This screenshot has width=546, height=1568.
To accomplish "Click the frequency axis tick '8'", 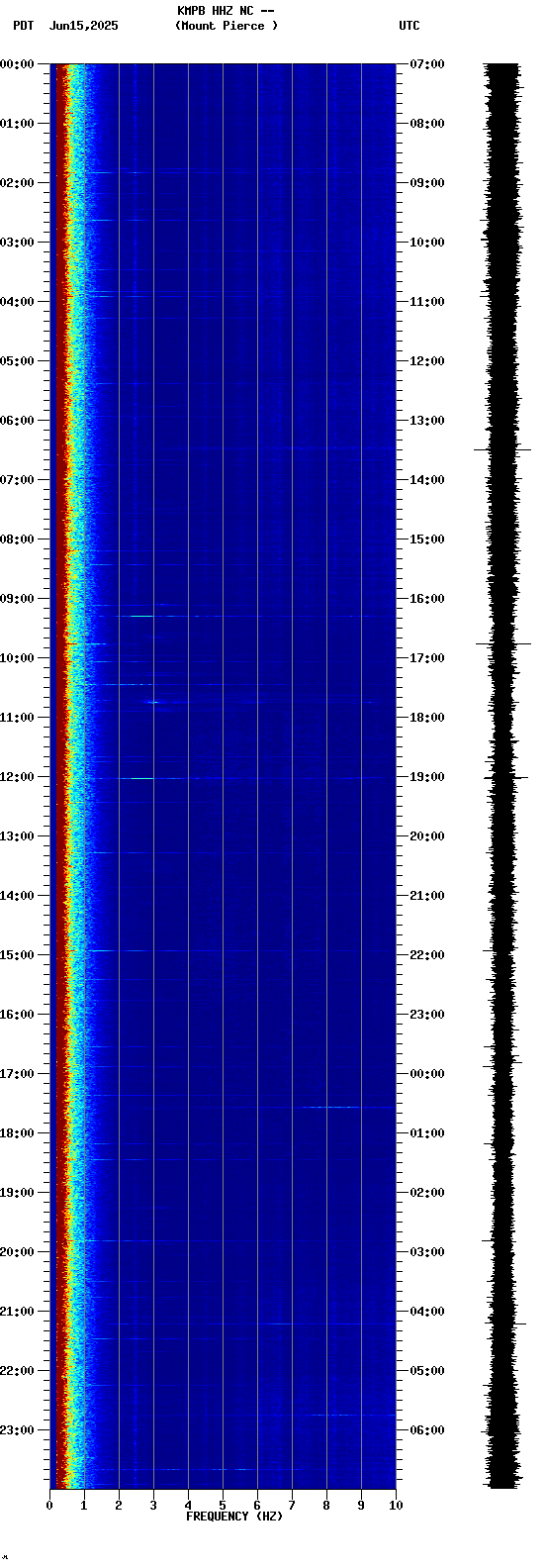I will 326,1506.
